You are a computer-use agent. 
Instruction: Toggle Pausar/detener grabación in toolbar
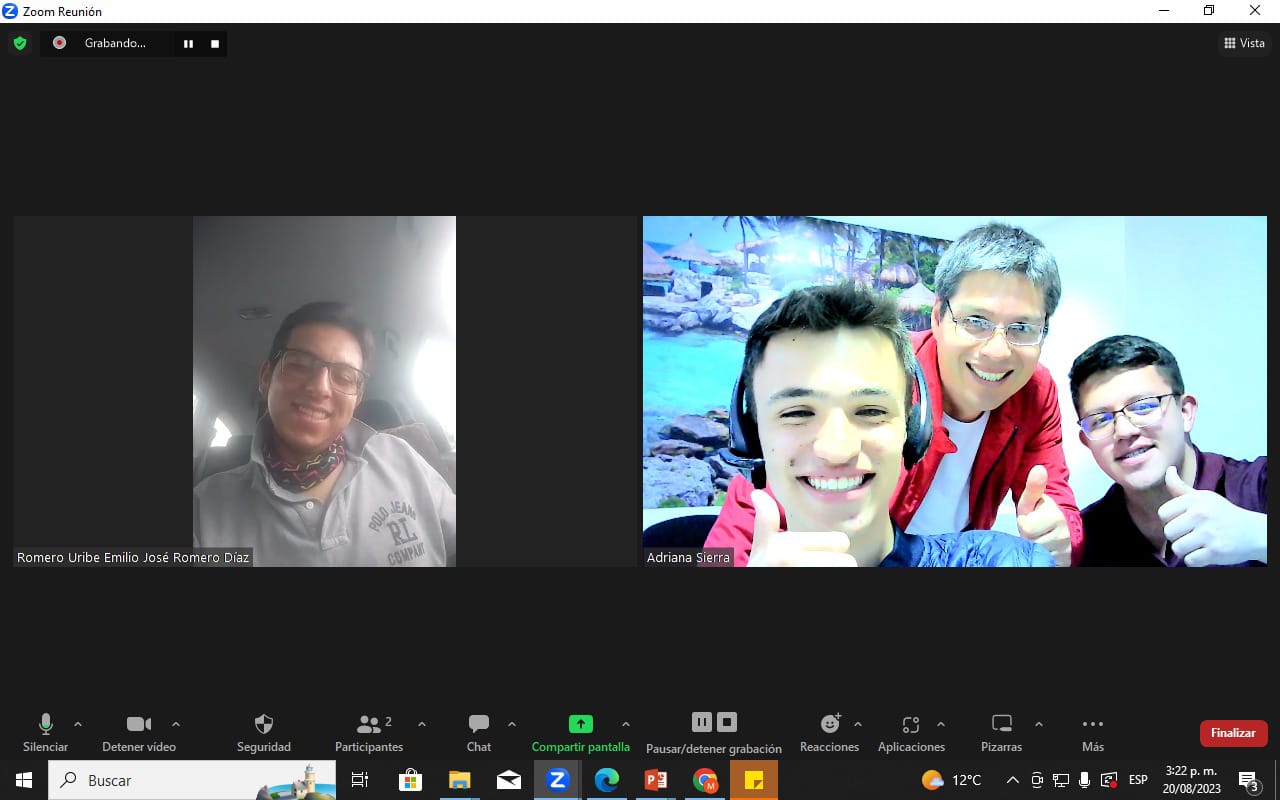tap(714, 732)
